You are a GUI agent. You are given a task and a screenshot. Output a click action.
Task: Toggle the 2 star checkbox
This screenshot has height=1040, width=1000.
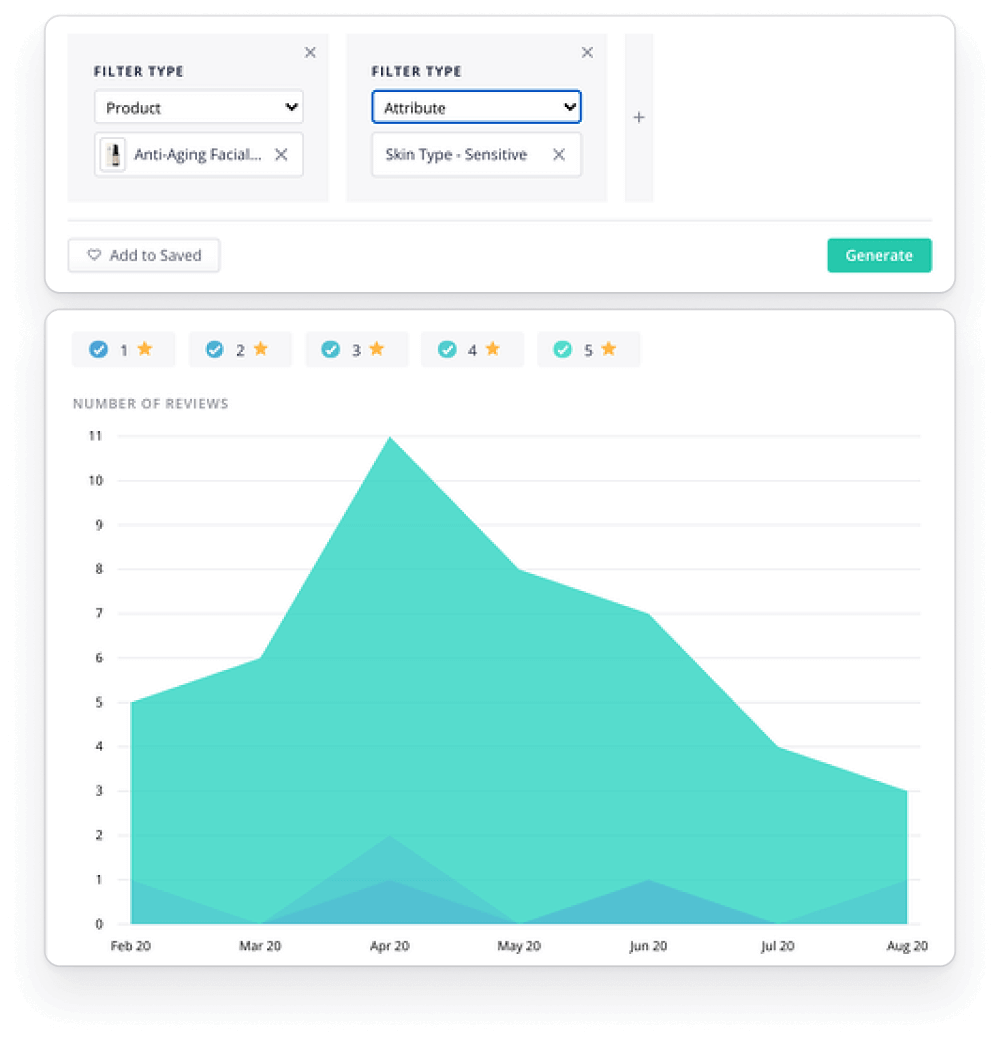[x=214, y=349]
